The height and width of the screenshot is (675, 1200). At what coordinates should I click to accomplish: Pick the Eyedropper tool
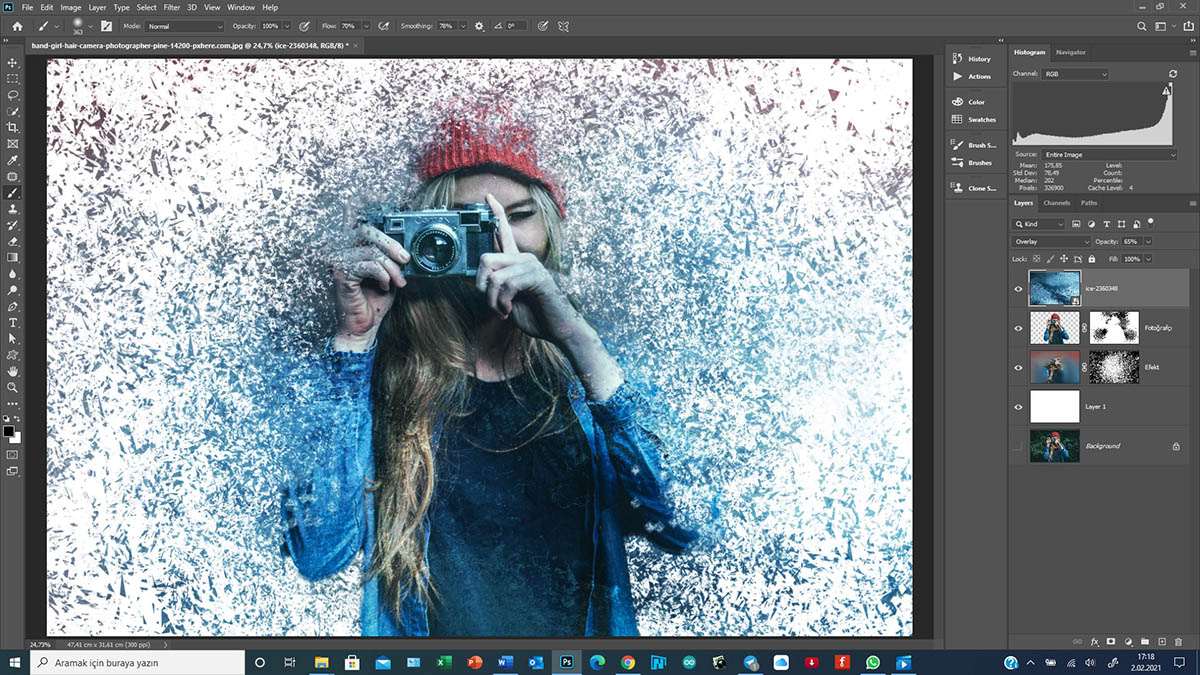[13, 160]
